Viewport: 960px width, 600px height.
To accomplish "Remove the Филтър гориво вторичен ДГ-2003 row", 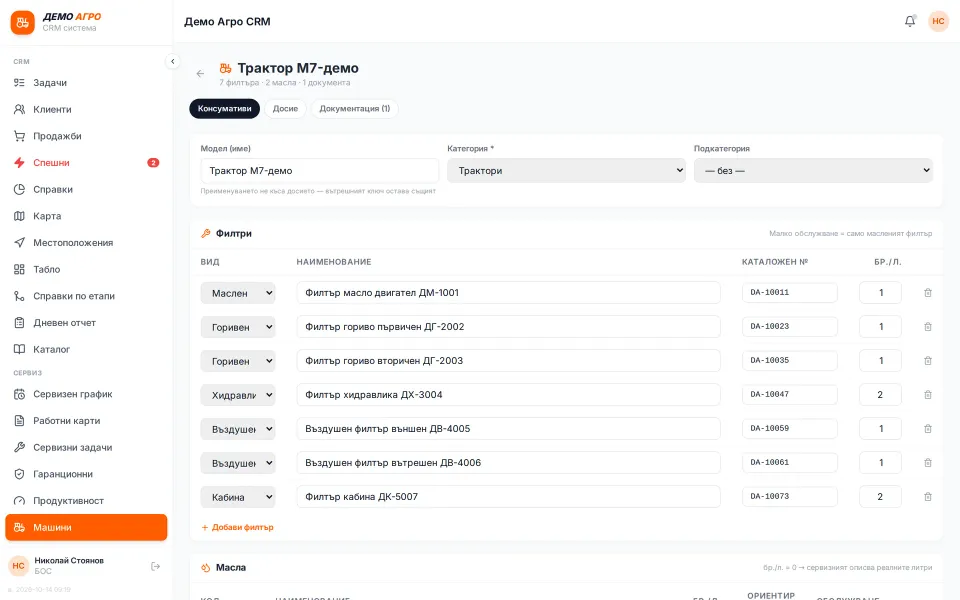I will pos(928,361).
